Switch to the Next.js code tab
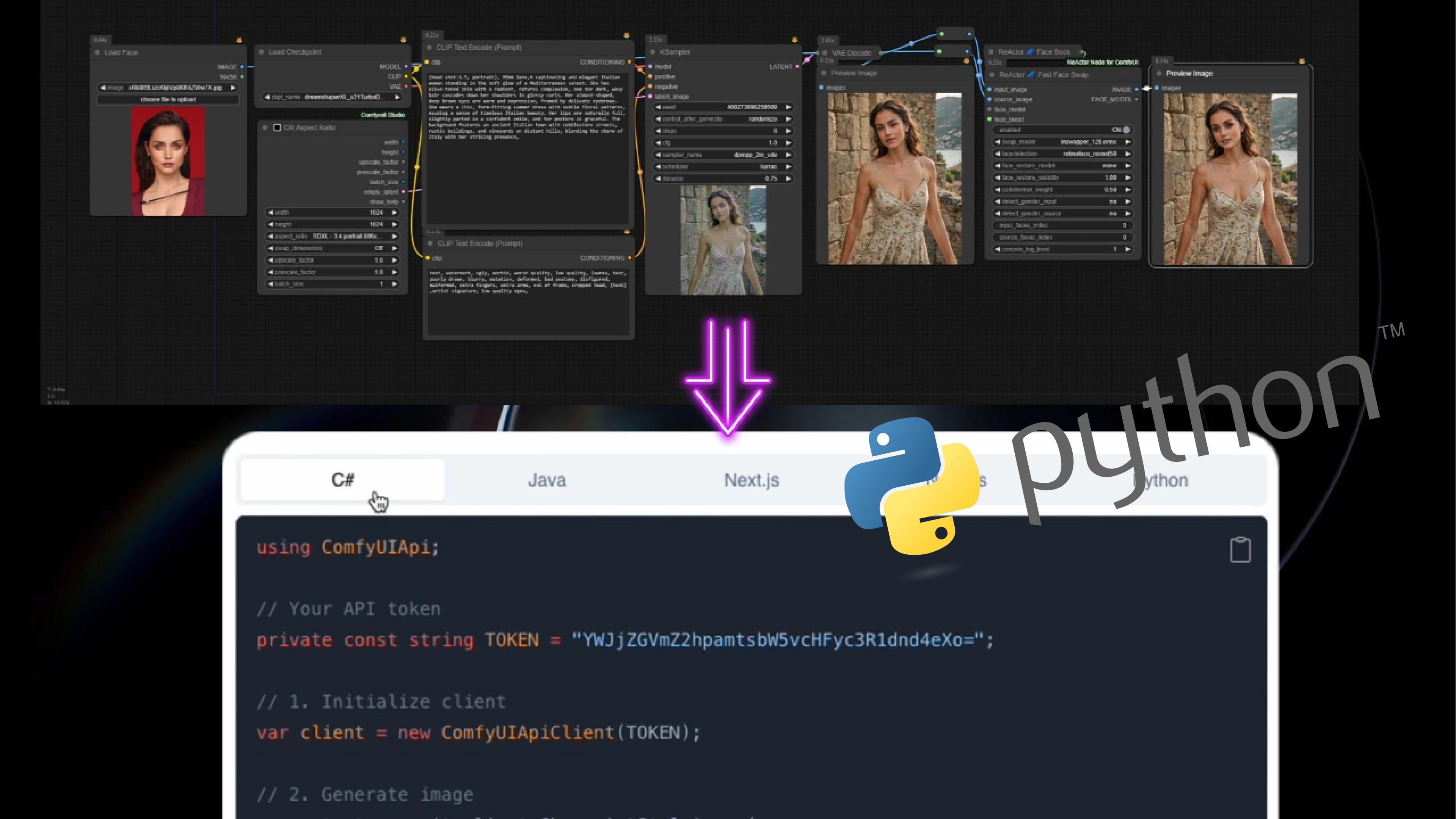Image resolution: width=1456 pixels, height=819 pixels. coord(751,480)
